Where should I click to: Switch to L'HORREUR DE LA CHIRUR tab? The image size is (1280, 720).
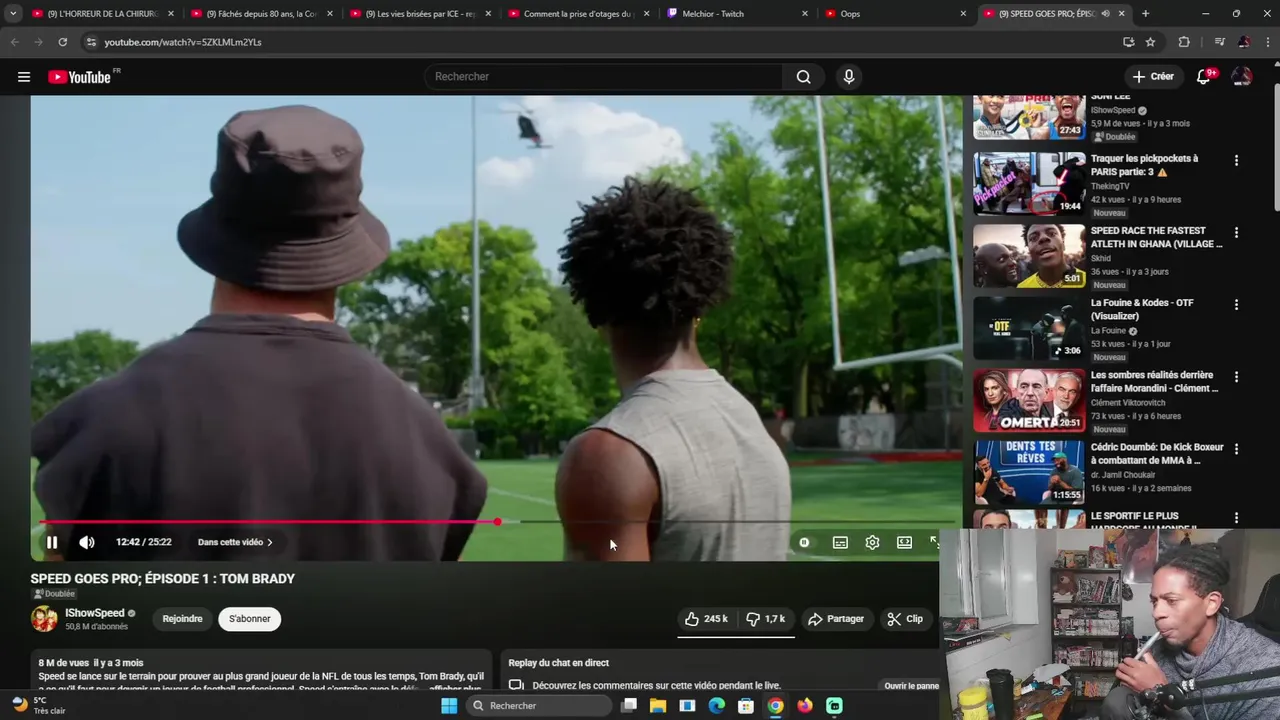[103, 14]
